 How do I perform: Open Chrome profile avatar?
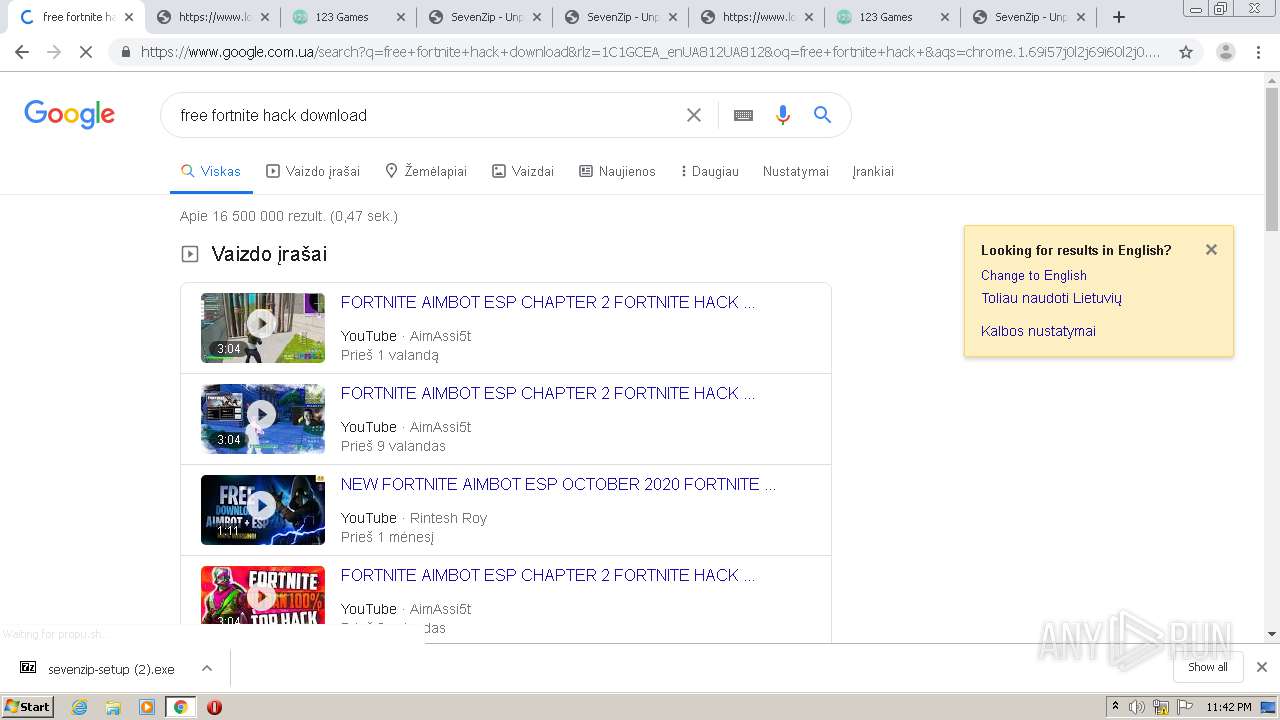[x=1226, y=52]
